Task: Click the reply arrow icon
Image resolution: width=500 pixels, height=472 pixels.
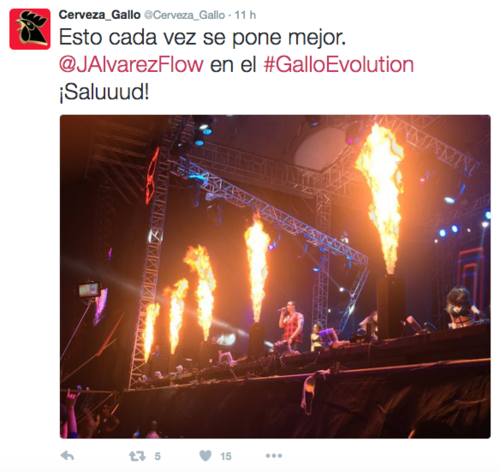Action: tap(67, 456)
